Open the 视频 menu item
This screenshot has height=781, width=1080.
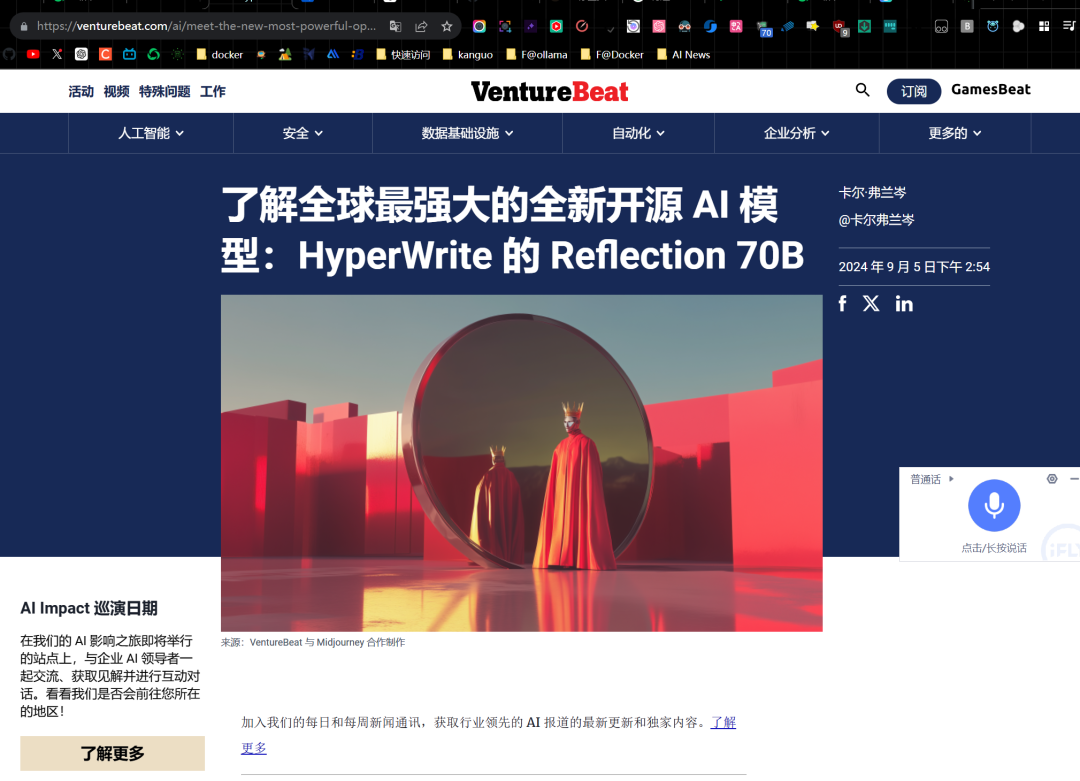pos(116,90)
